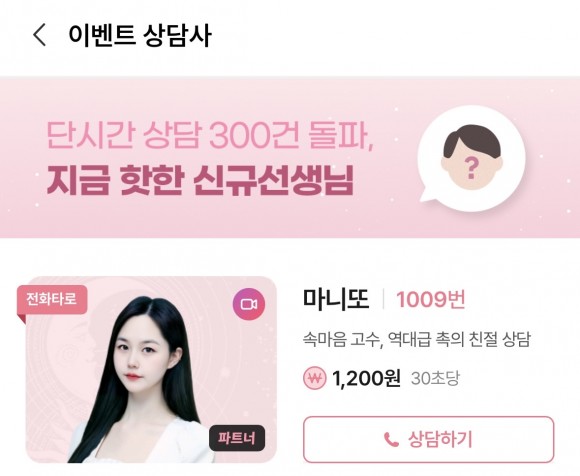Image resolution: width=580 pixels, height=476 pixels.
Task: Select the 1009번 counselor number
Action: click(x=431, y=300)
